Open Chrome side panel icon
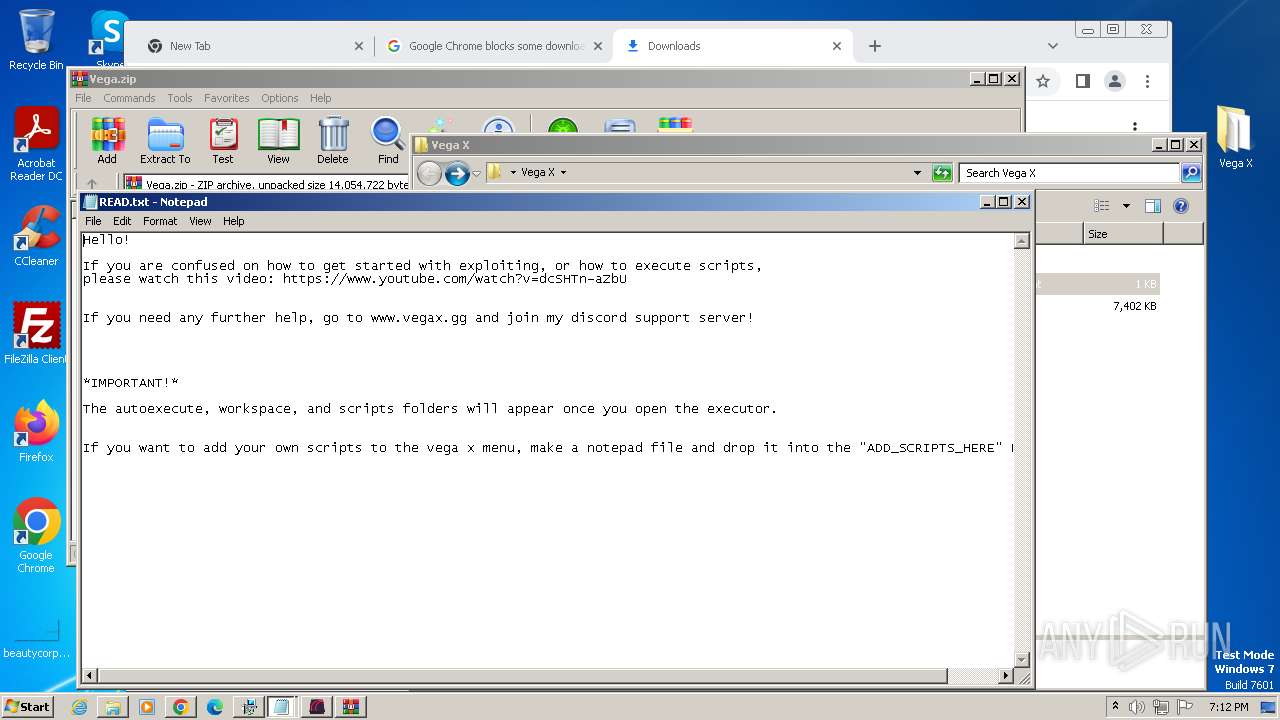 [1082, 81]
